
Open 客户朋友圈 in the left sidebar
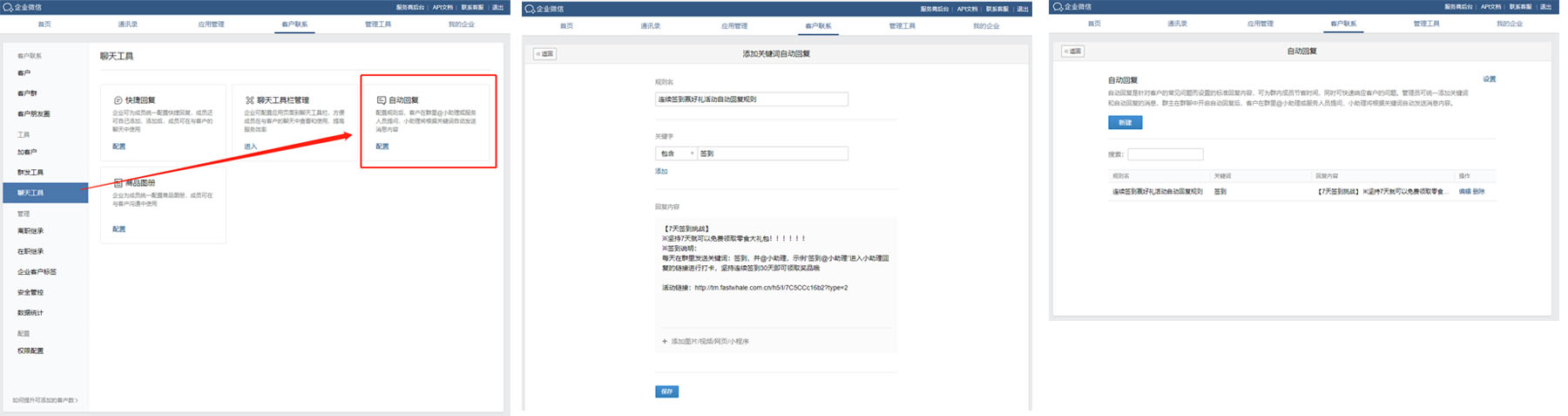coord(34,113)
